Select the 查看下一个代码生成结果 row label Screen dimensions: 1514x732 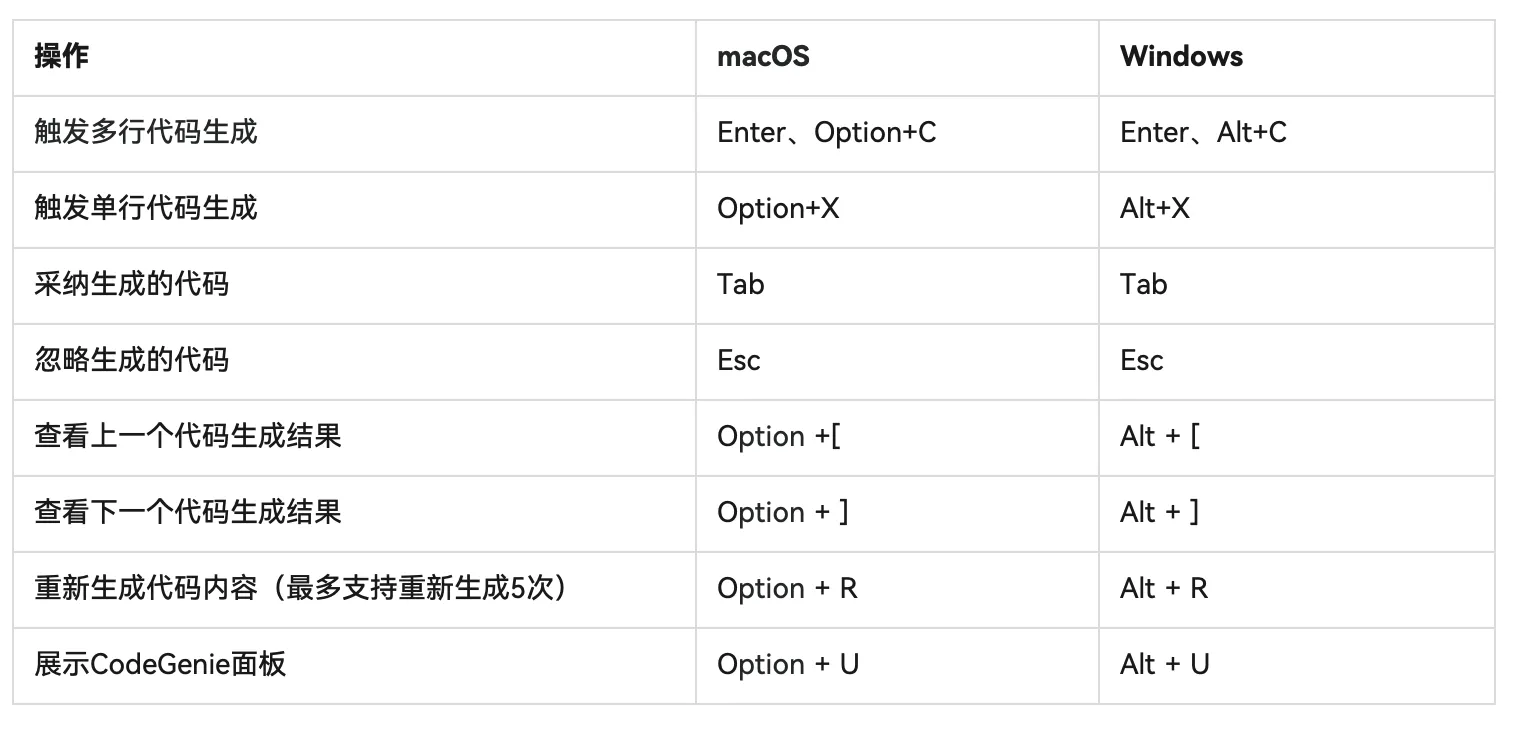pyautogui.click(x=188, y=512)
